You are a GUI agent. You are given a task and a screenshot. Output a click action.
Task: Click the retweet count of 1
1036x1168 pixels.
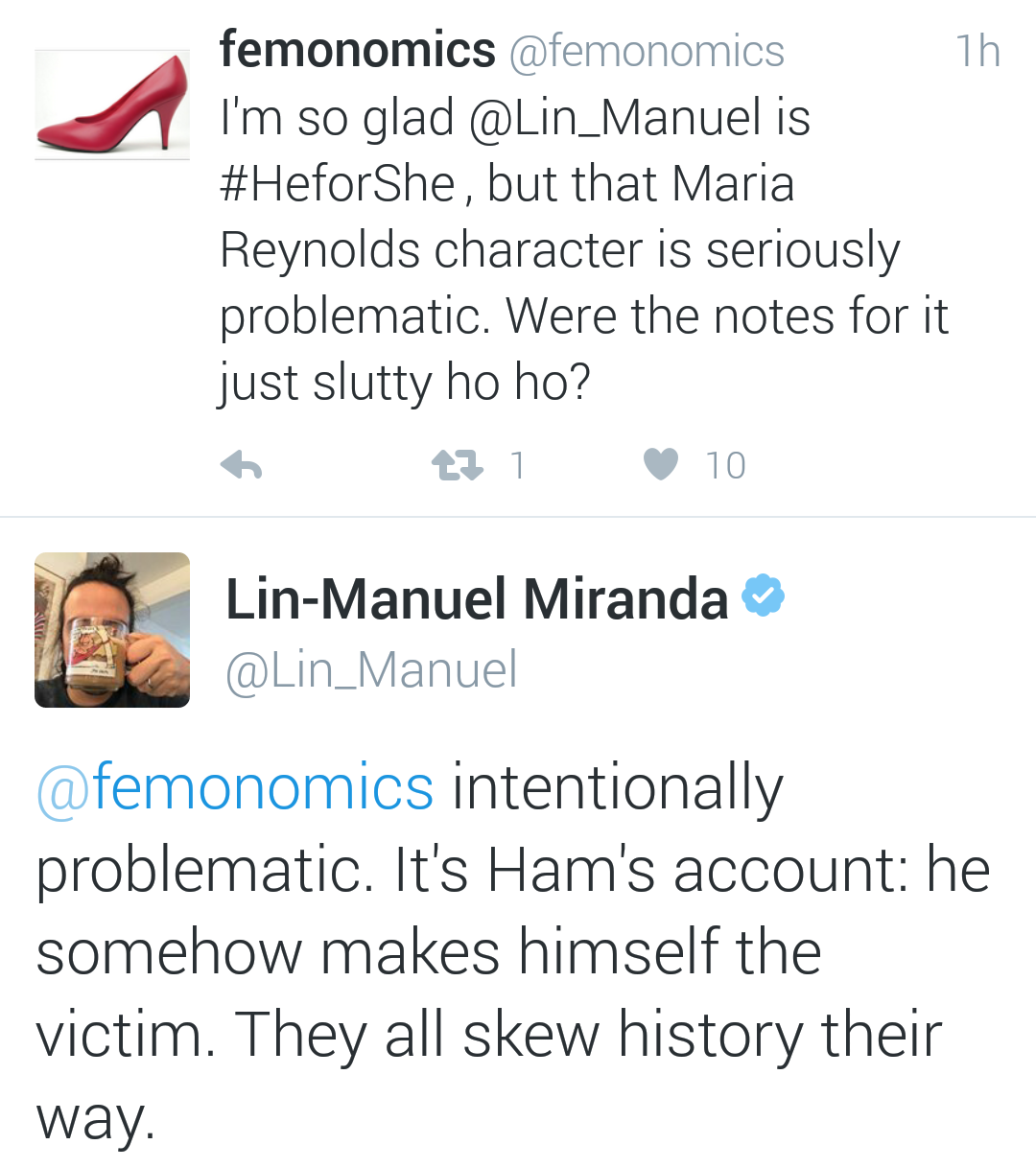518,466
